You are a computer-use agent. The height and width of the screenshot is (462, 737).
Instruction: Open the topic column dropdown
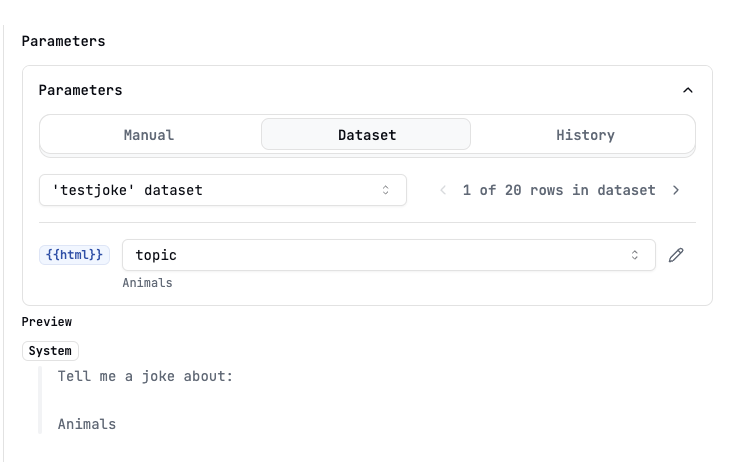click(389, 255)
